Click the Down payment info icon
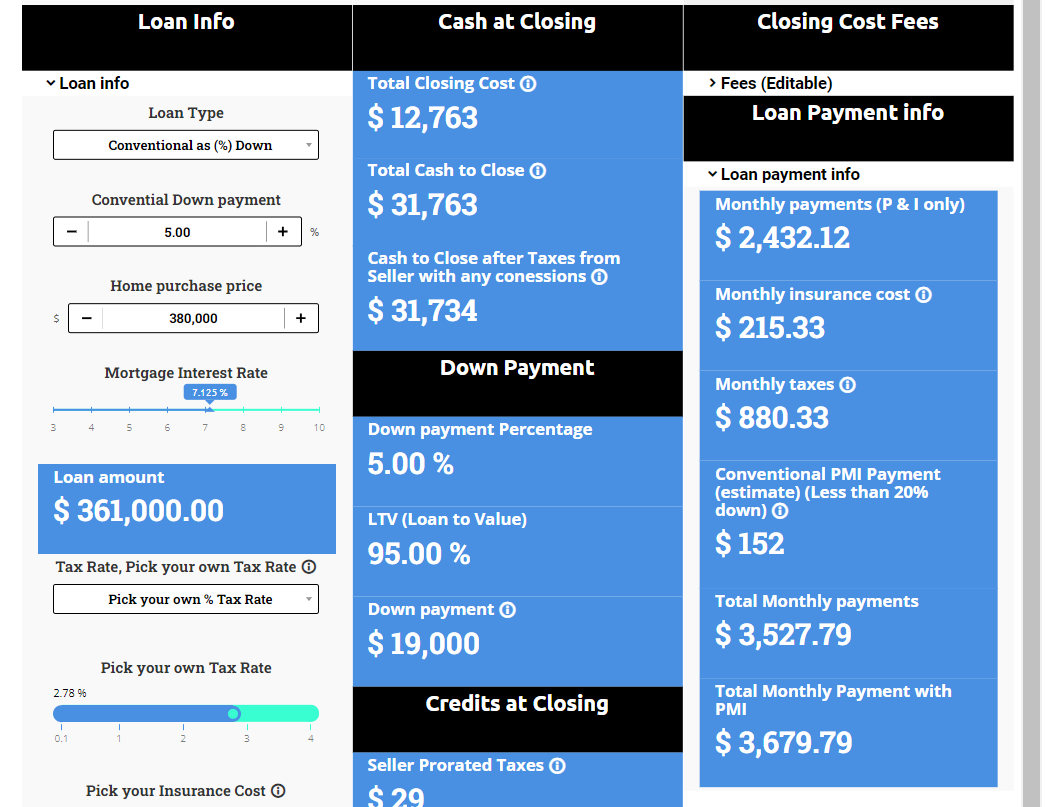The width and height of the screenshot is (1045, 807). (508, 609)
